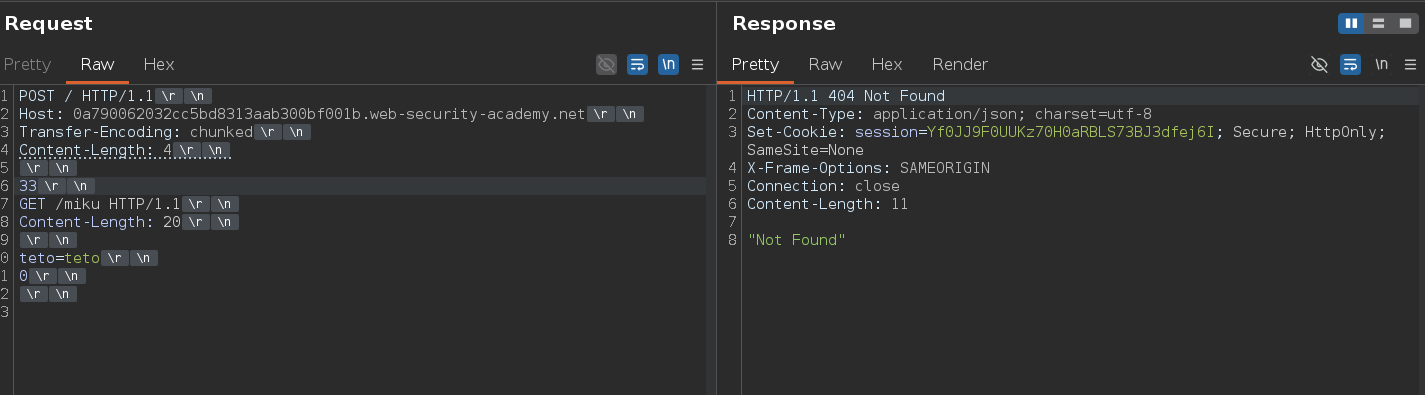The image size is (1425, 395).
Task: Toggle the \n non-printable characters button in Request
Action: (x=669, y=65)
